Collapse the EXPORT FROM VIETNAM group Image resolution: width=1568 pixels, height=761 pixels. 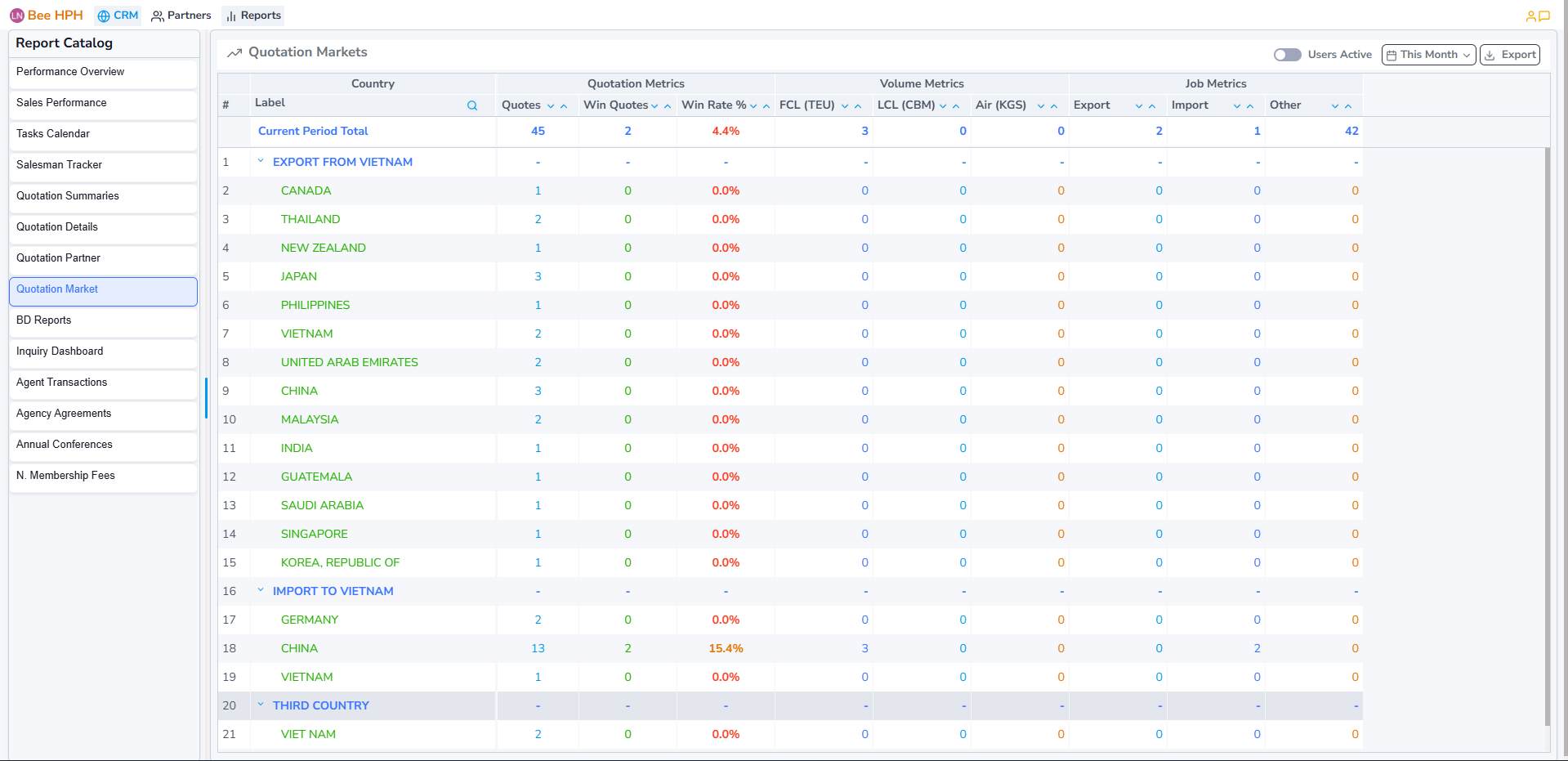click(x=261, y=161)
